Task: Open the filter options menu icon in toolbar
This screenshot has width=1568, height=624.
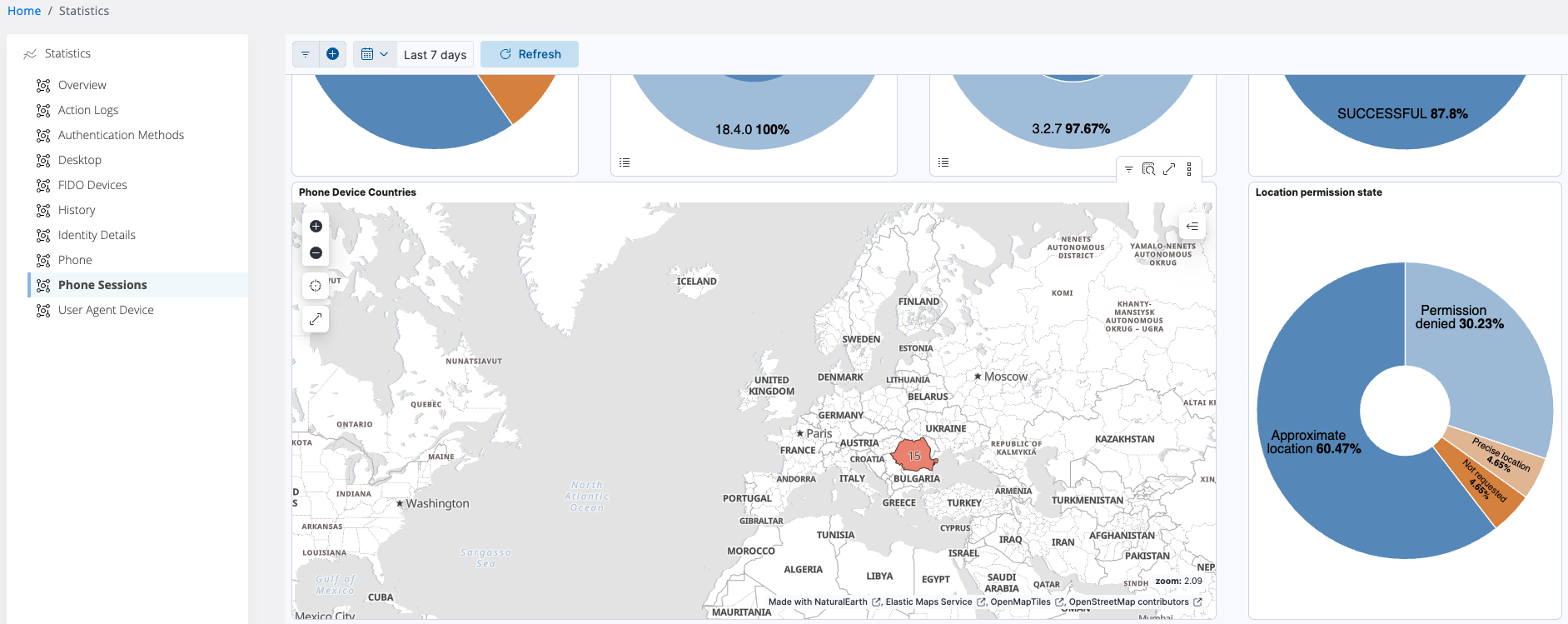Action: tap(306, 54)
